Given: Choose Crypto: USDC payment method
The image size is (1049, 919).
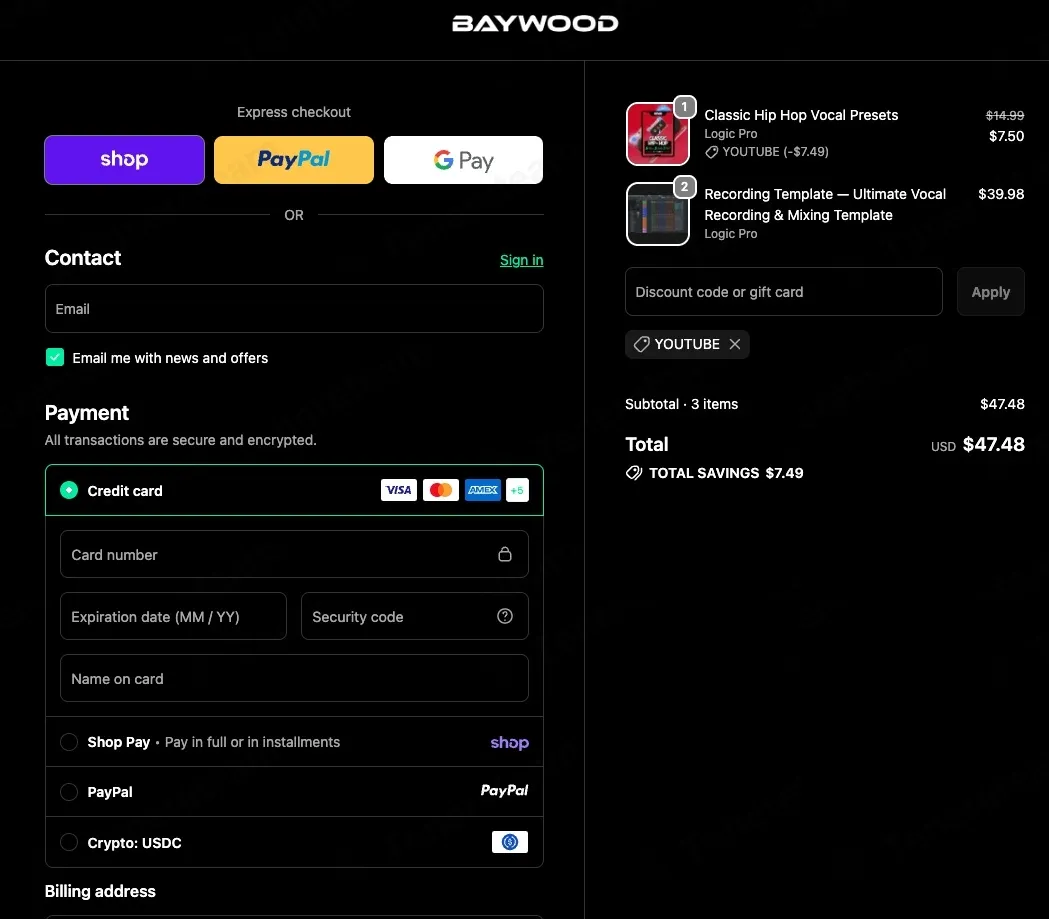Looking at the screenshot, I should click(69, 842).
